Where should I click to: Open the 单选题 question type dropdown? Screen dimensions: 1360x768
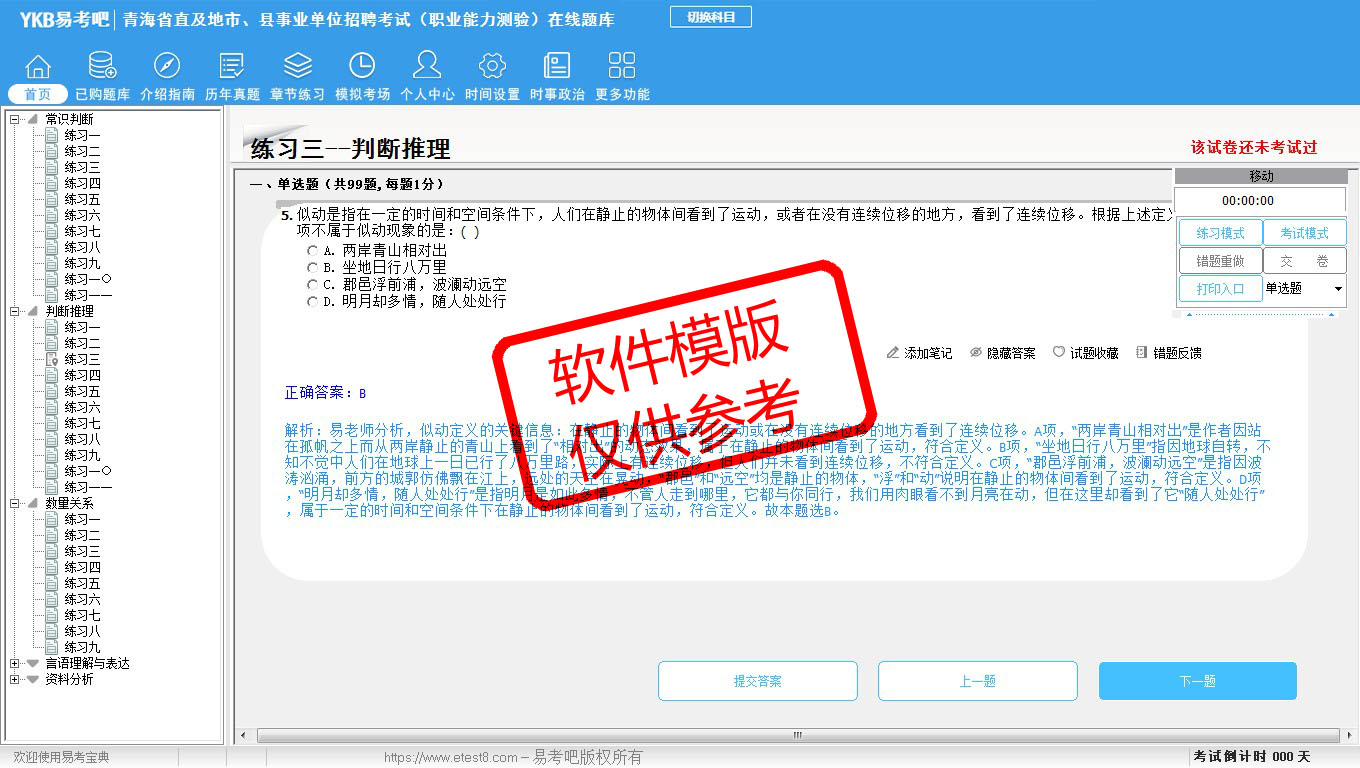[x=1338, y=289]
